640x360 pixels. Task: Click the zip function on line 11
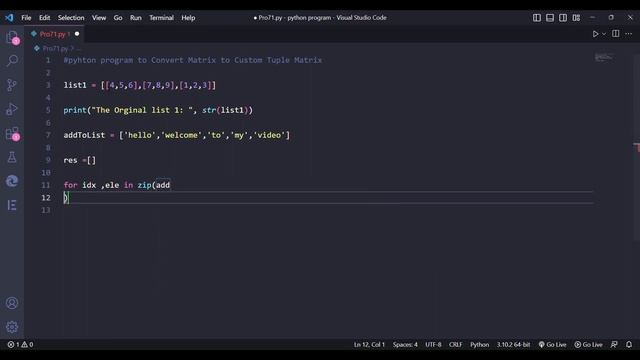pyautogui.click(x=144, y=185)
